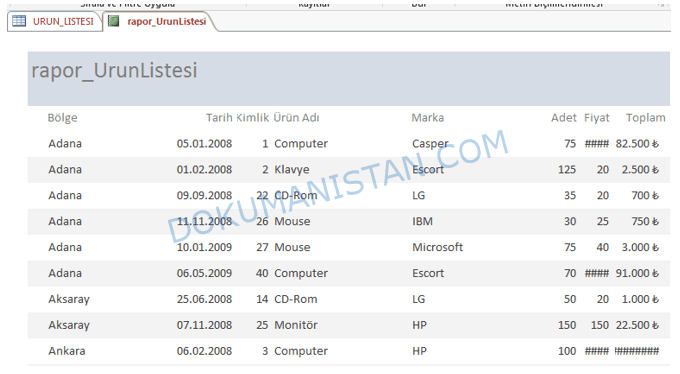This screenshot has height=374, width=680.
Task: Click date 10.01.2009
Action: [204, 247]
